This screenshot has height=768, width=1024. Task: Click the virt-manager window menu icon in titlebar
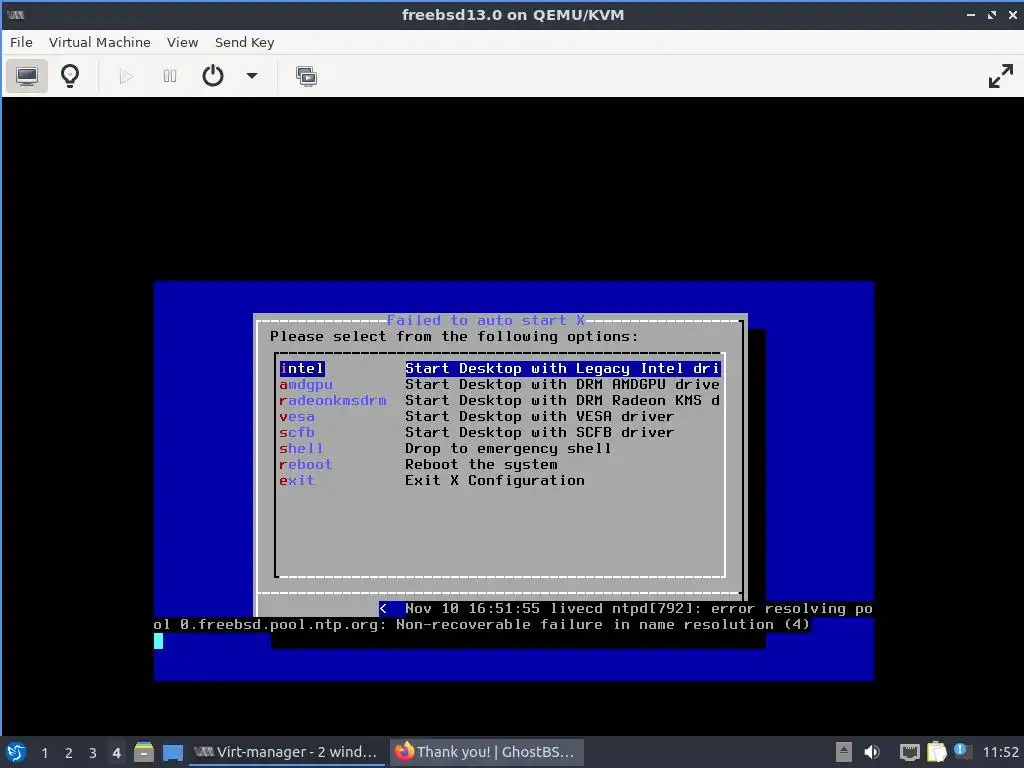coord(15,14)
